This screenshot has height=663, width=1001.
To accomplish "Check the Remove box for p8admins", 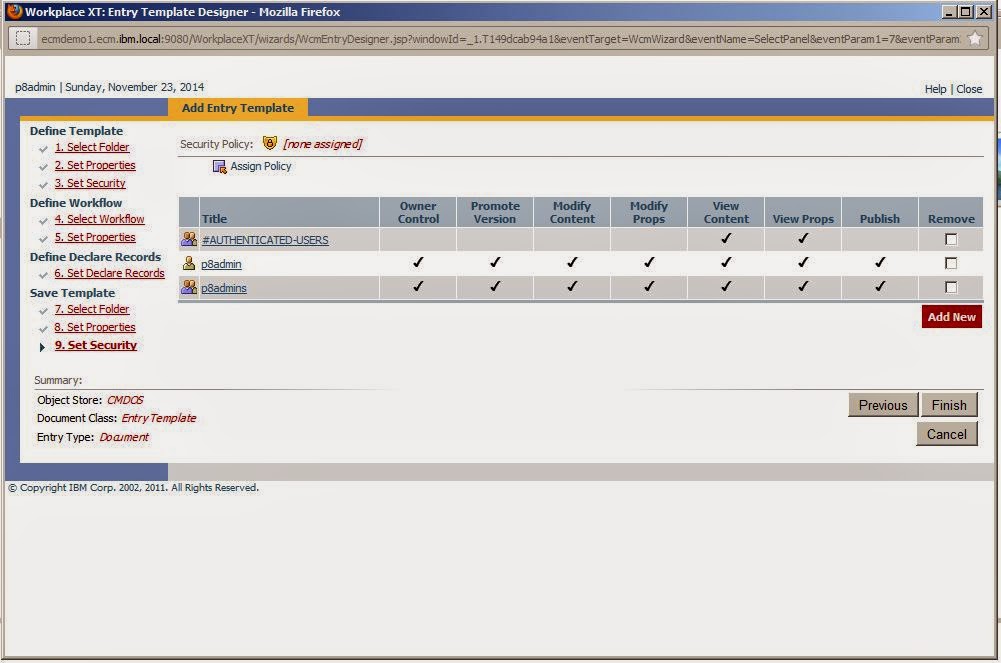I will pyautogui.click(x=951, y=287).
